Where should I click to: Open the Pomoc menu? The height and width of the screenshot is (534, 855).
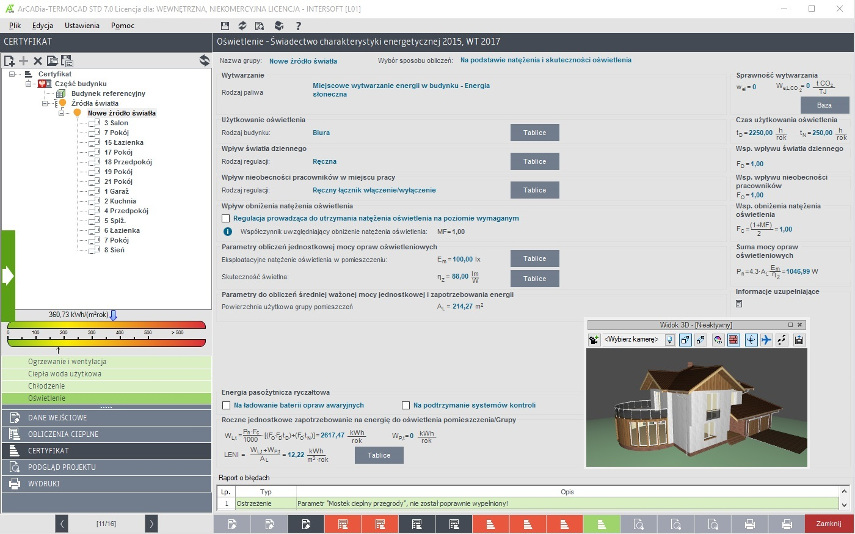[x=123, y=26]
